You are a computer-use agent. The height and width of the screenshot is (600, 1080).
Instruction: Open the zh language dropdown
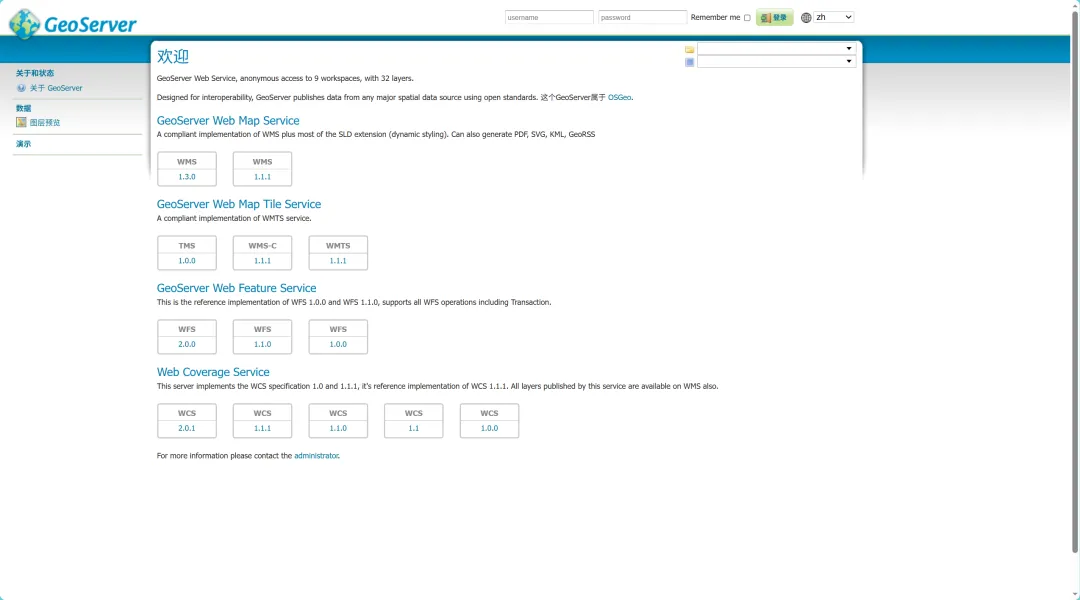point(833,17)
